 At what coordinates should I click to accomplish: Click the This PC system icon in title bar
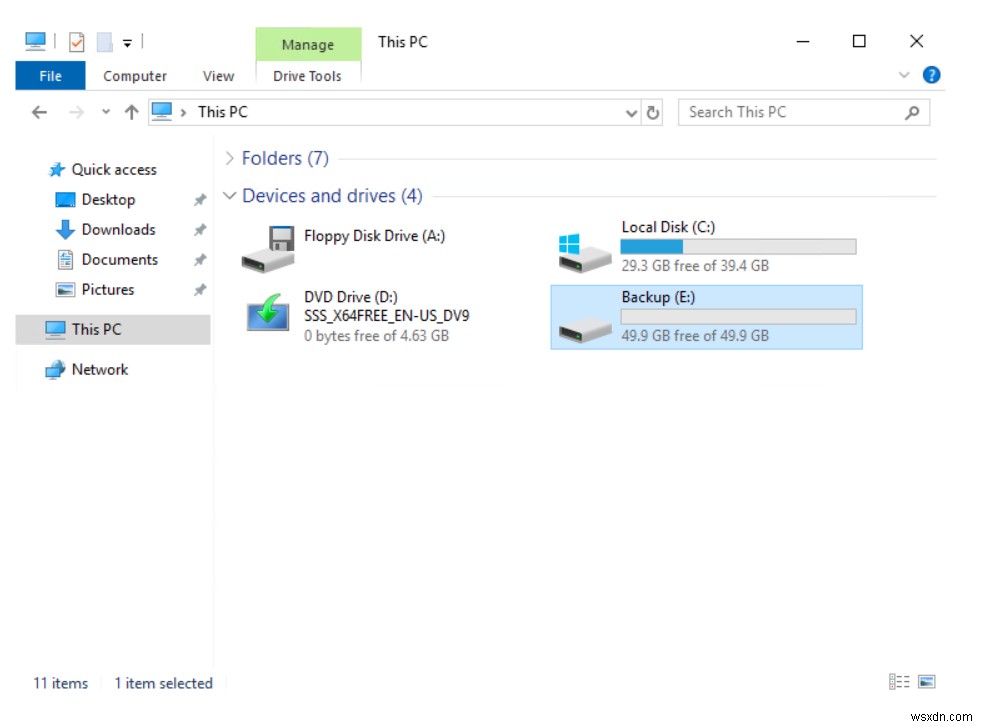[35, 41]
